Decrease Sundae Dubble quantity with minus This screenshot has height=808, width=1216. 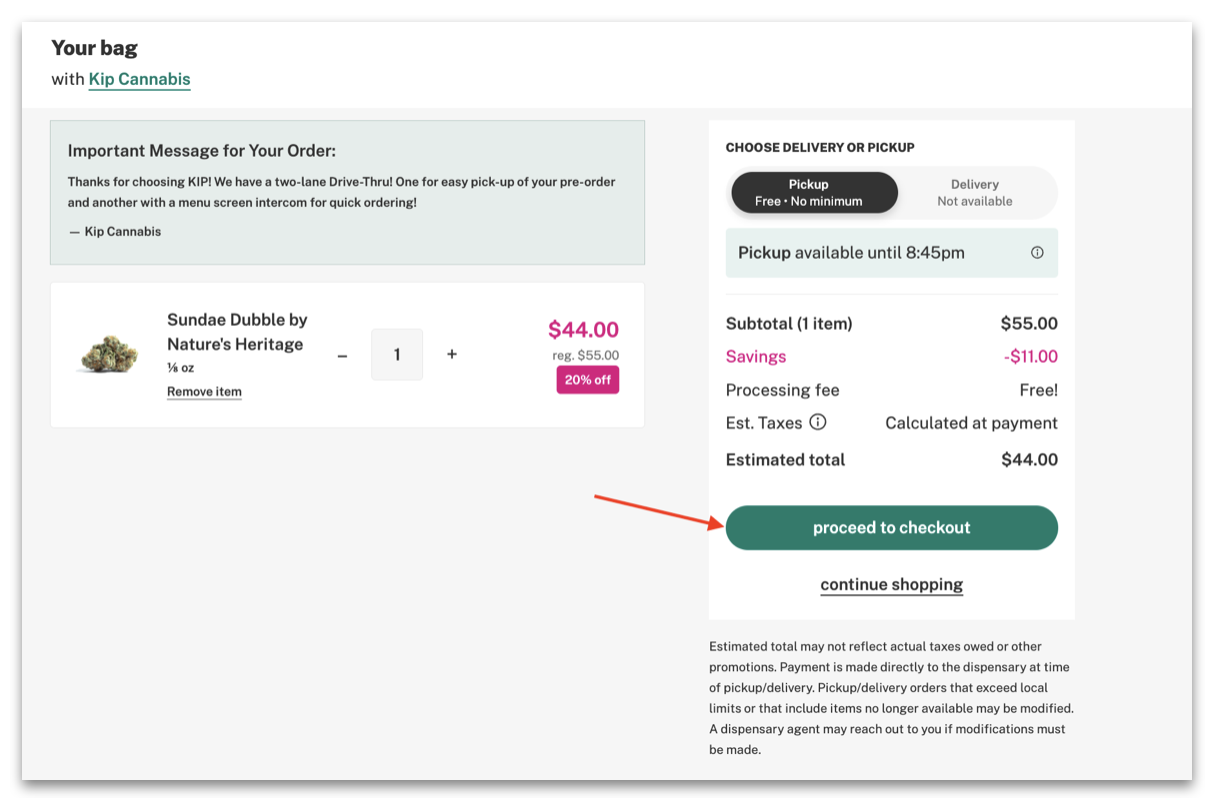click(x=342, y=355)
